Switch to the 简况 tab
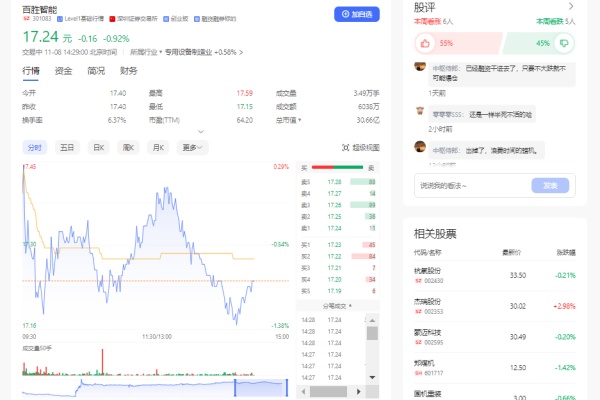 click(96, 71)
